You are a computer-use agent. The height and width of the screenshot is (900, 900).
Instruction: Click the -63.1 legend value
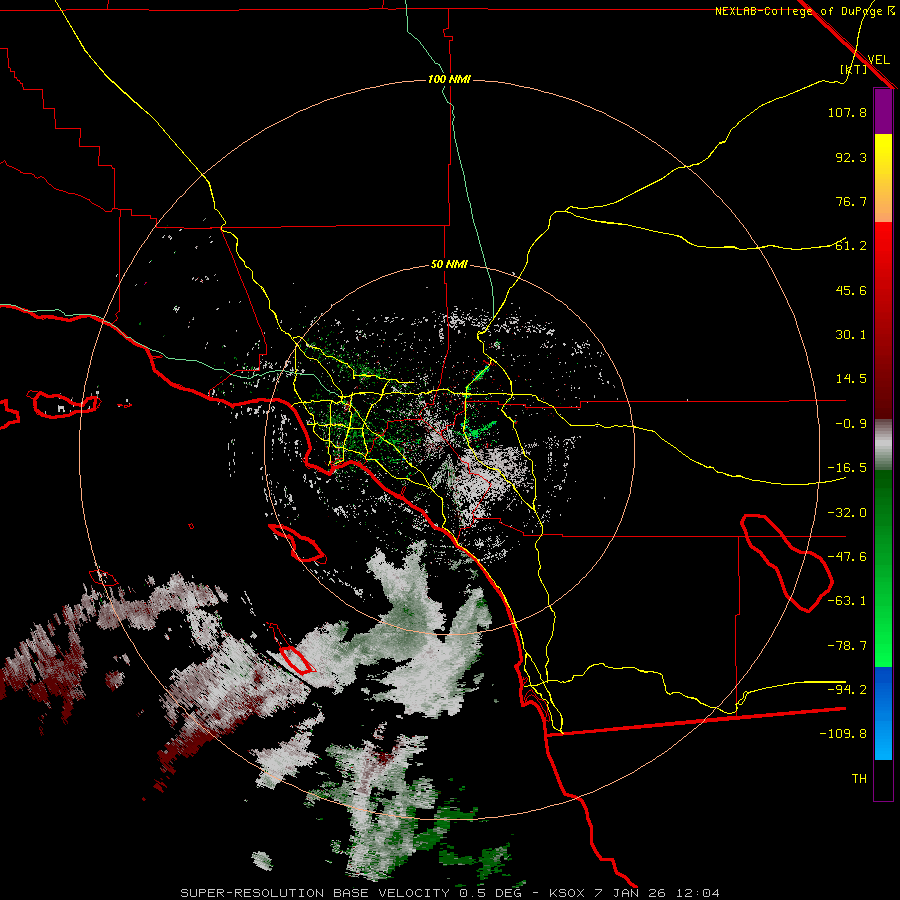847,601
